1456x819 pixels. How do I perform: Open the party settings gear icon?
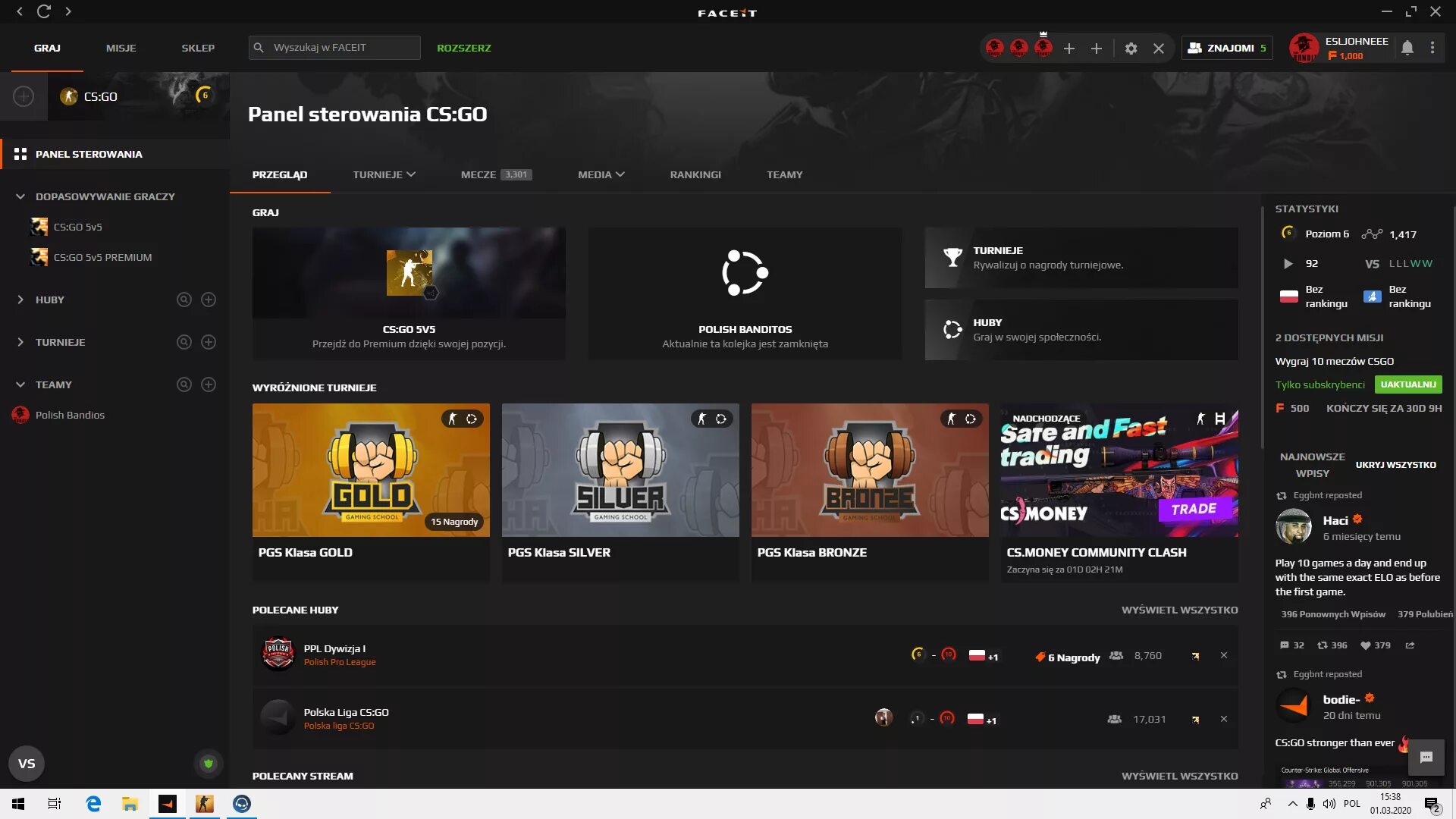[1131, 49]
